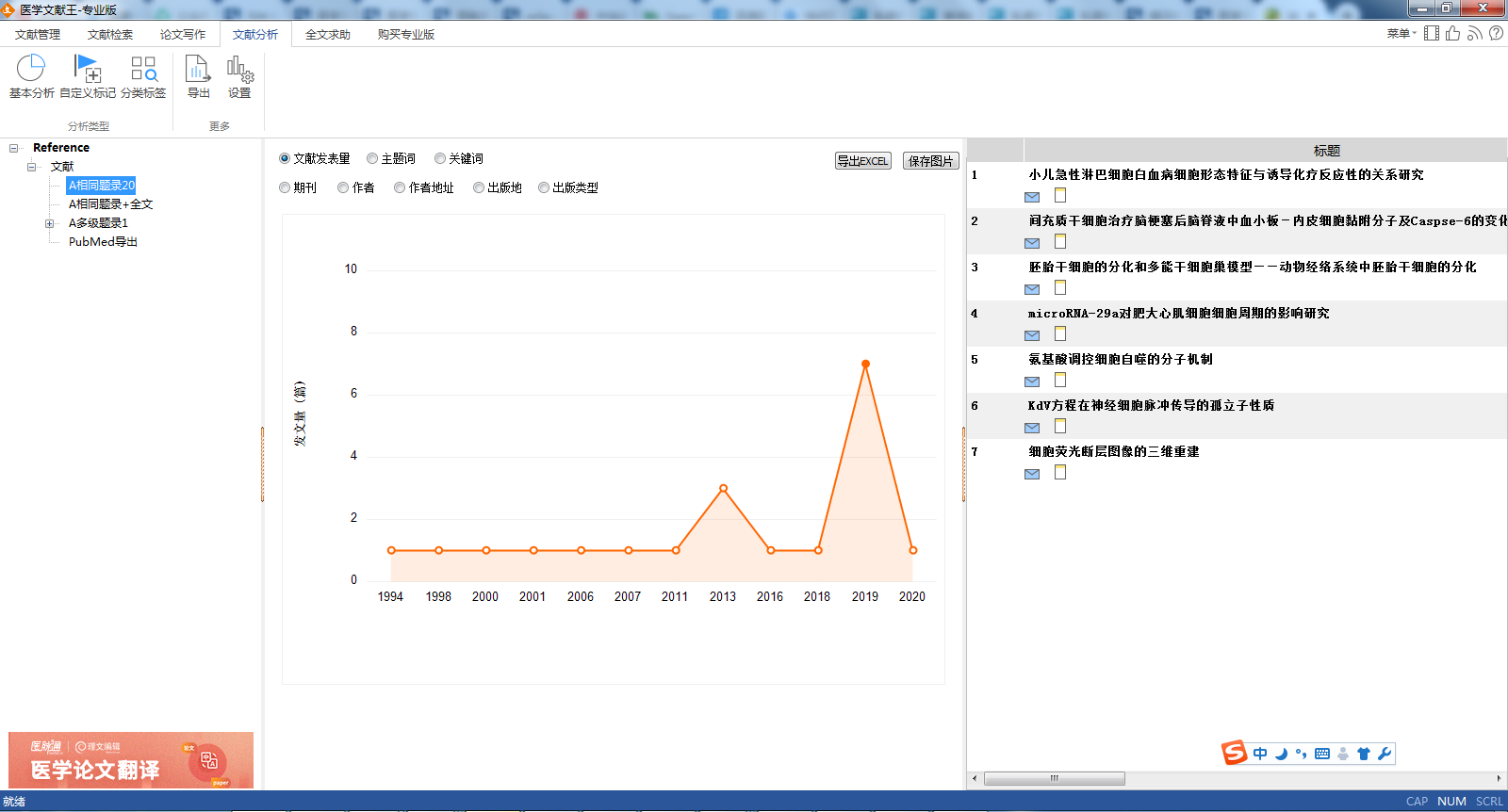Click the help question mark icon
1508x812 pixels.
tap(1496, 33)
